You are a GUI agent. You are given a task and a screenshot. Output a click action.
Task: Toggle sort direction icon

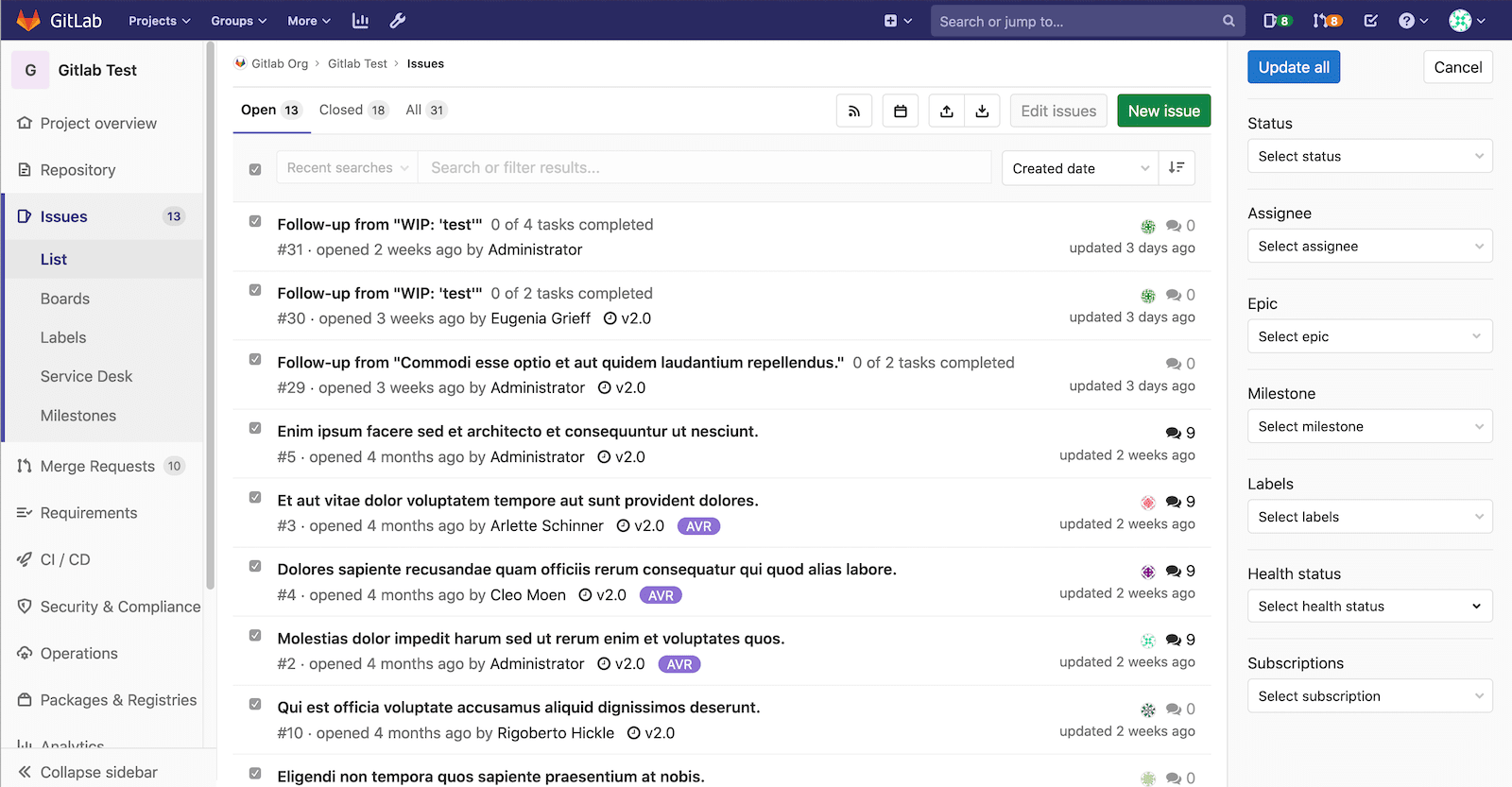(1177, 168)
